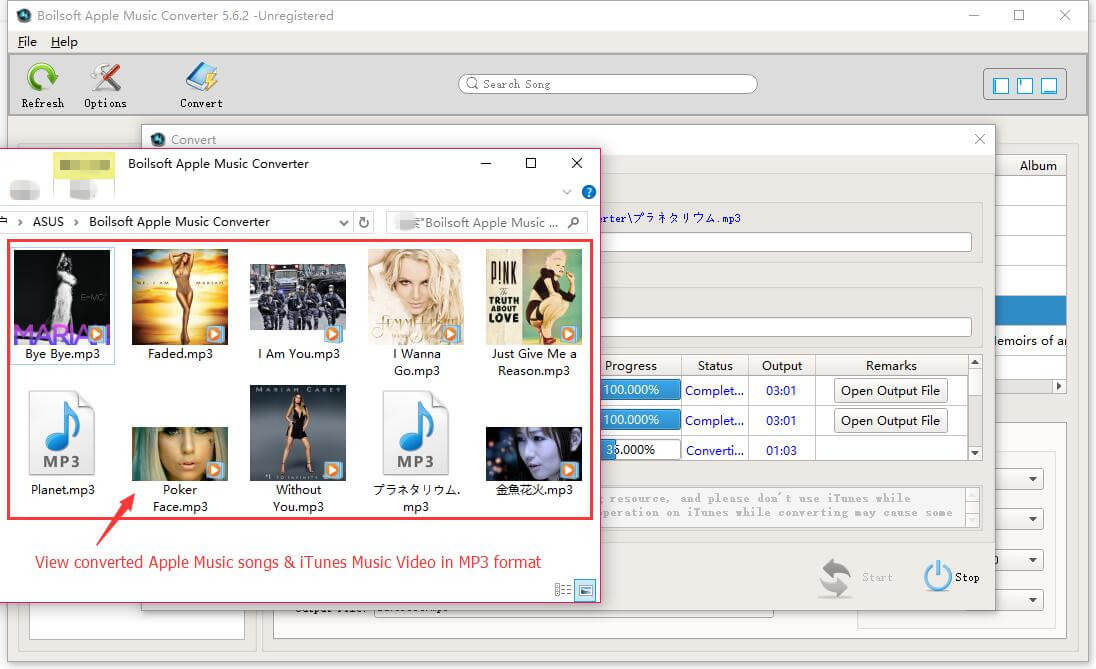
Task: Click the song list right scroll arrow
Action: pos(1059,386)
